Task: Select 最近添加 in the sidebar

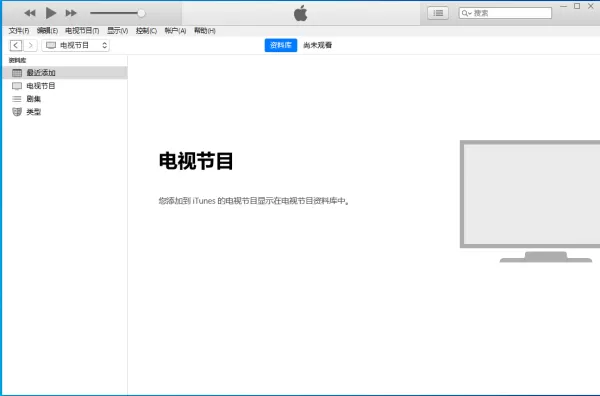Action: (x=65, y=73)
